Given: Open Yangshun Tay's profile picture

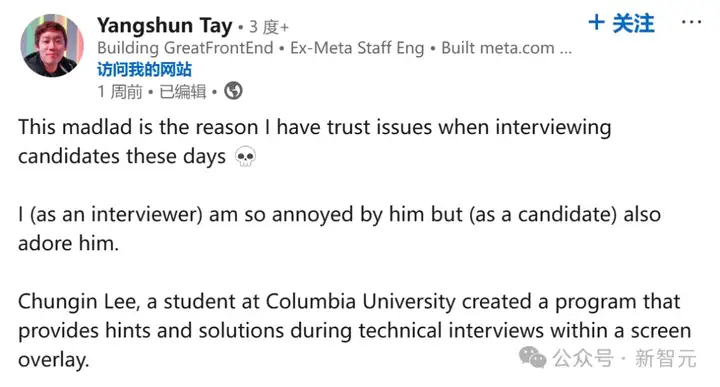Looking at the screenshot, I should tap(52, 45).
